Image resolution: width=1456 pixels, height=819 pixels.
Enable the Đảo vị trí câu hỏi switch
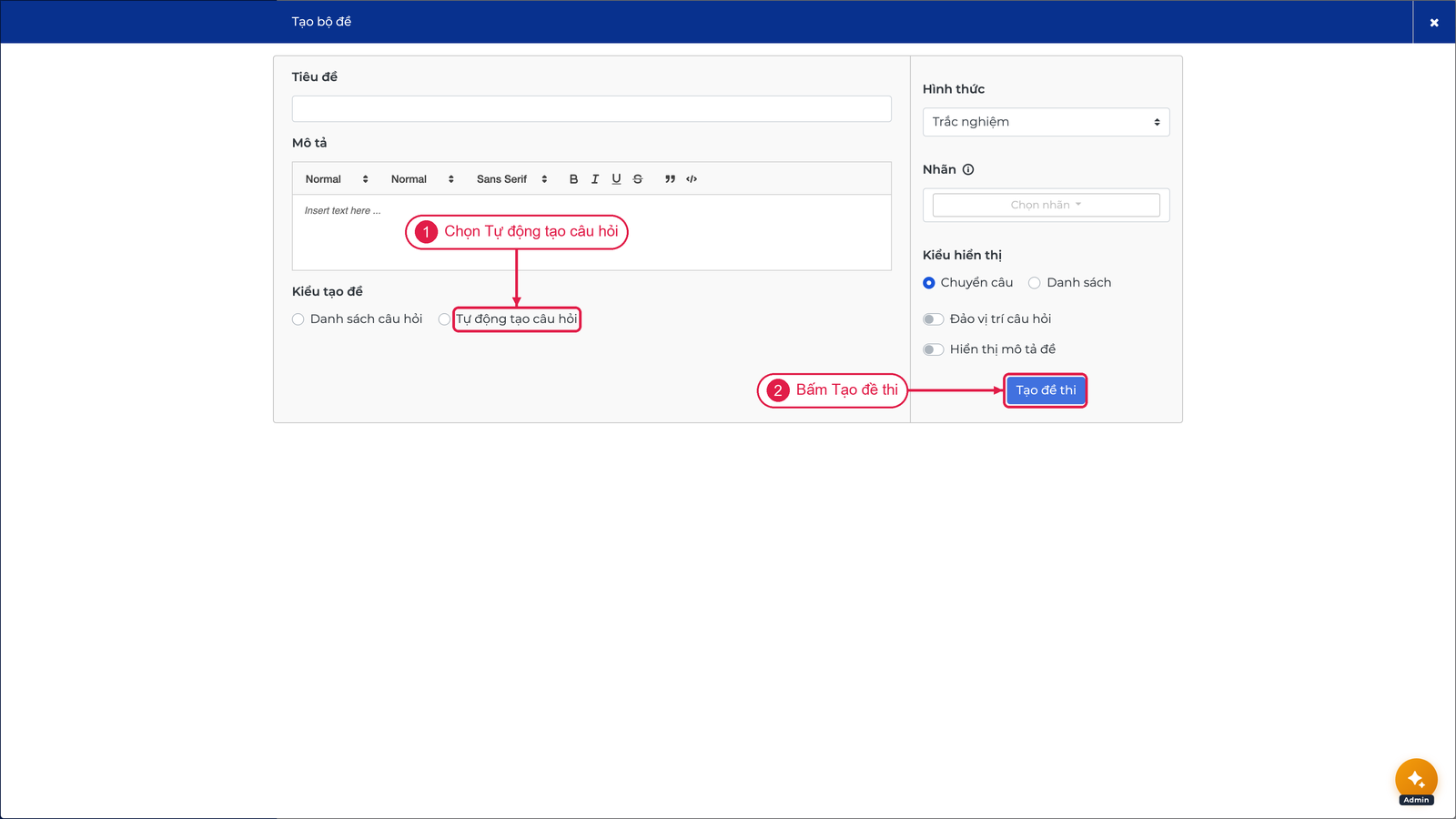pos(933,319)
